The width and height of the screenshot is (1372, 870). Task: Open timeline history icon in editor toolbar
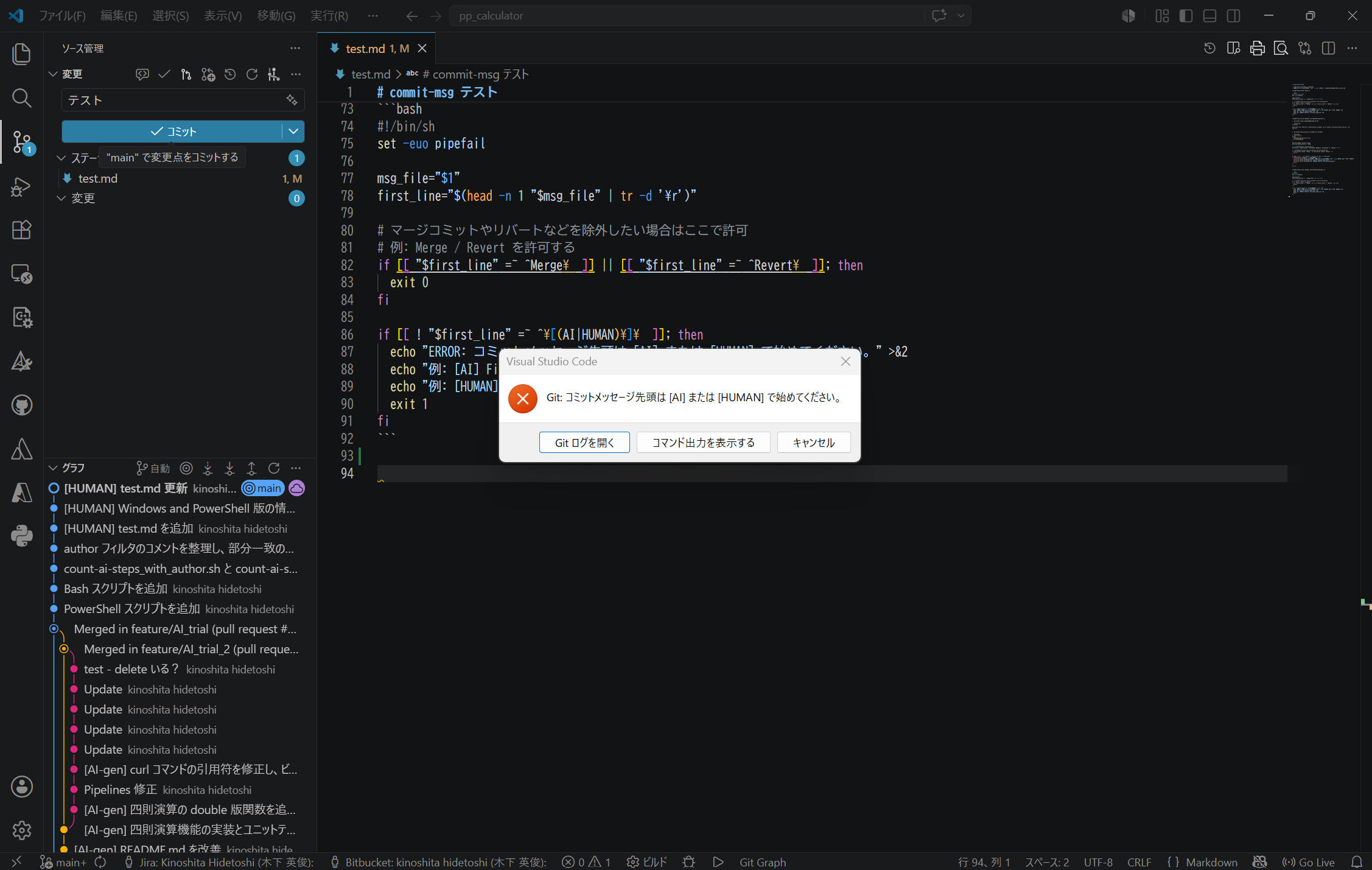[x=1209, y=48]
